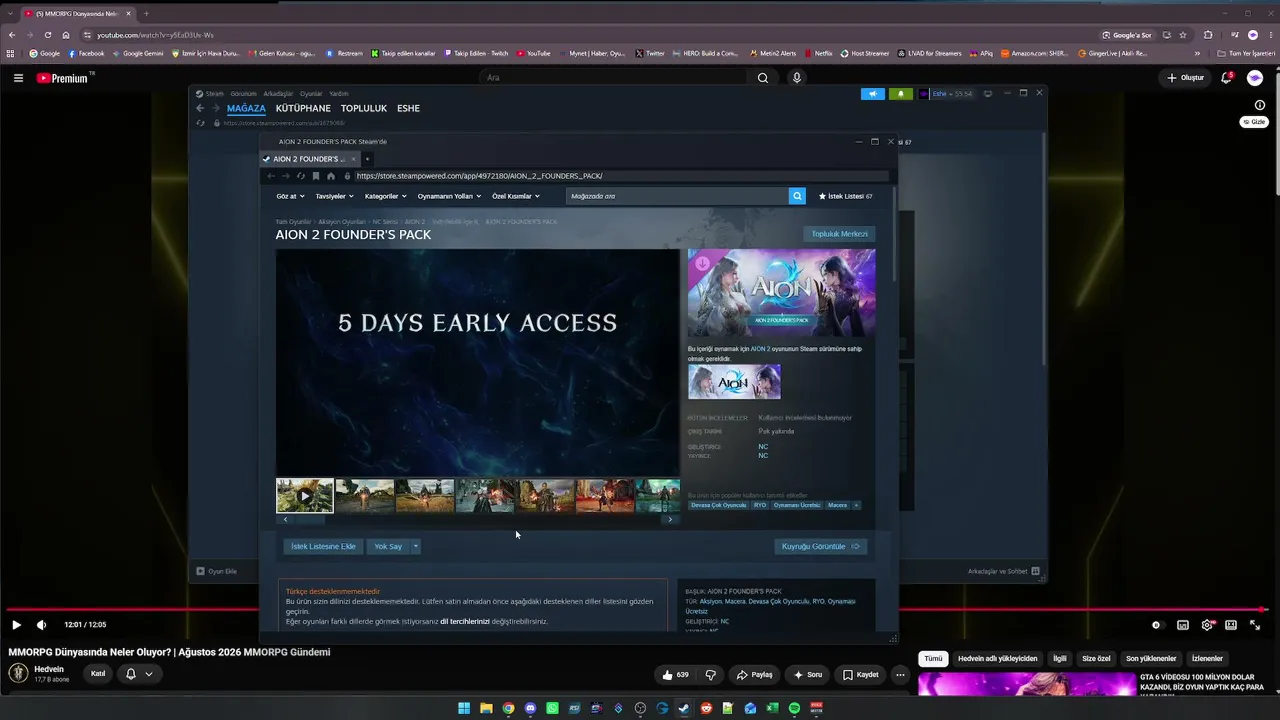Image resolution: width=1280 pixels, height=720 pixels.
Task: Click 'Mağazada ara' search field
Action: point(677,196)
